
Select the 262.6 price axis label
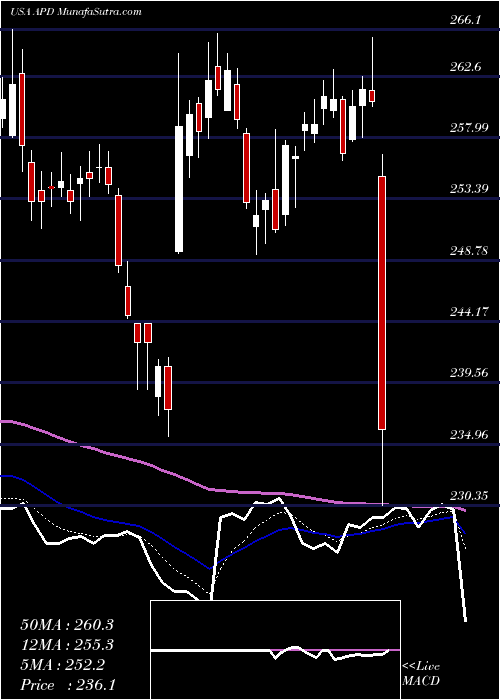464,67
